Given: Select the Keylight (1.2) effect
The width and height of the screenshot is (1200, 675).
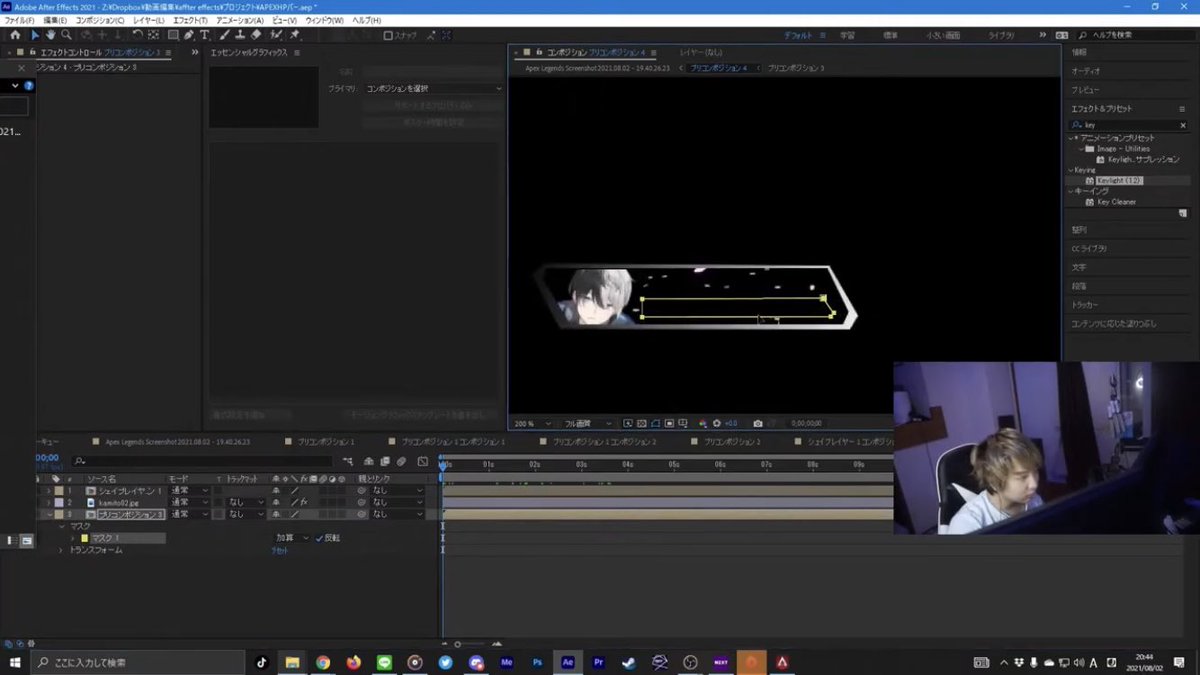Looking at the screenshot, I should pos(1118,180).
